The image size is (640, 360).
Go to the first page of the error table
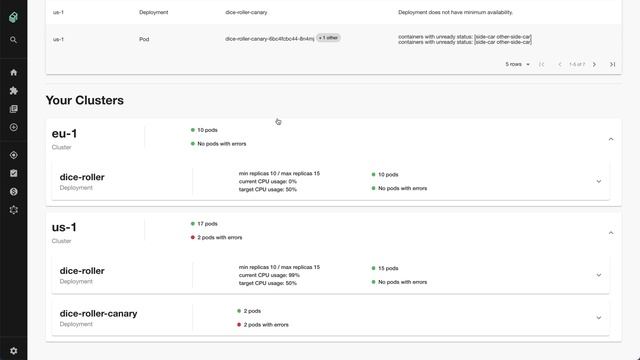541,64
